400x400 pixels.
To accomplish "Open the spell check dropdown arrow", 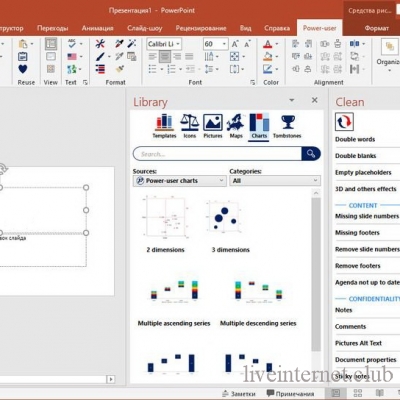I will click(x=81, y=44).
